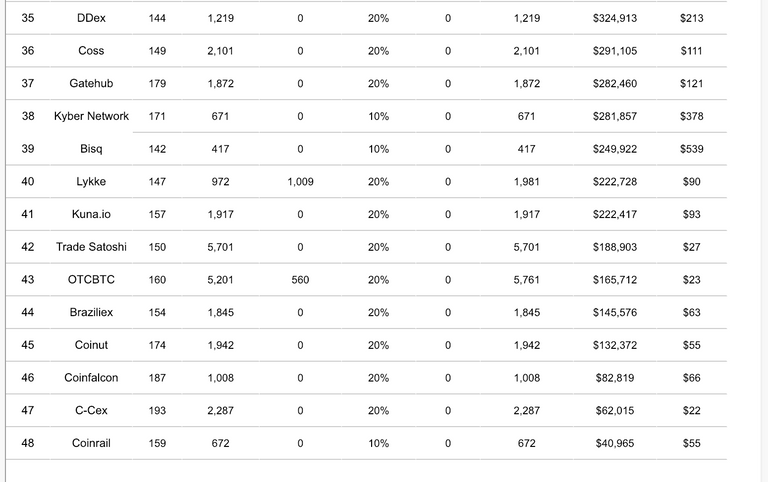
Task: Select the $222,728 value cell
Action: pyautogui.click(x=614, y=181)
